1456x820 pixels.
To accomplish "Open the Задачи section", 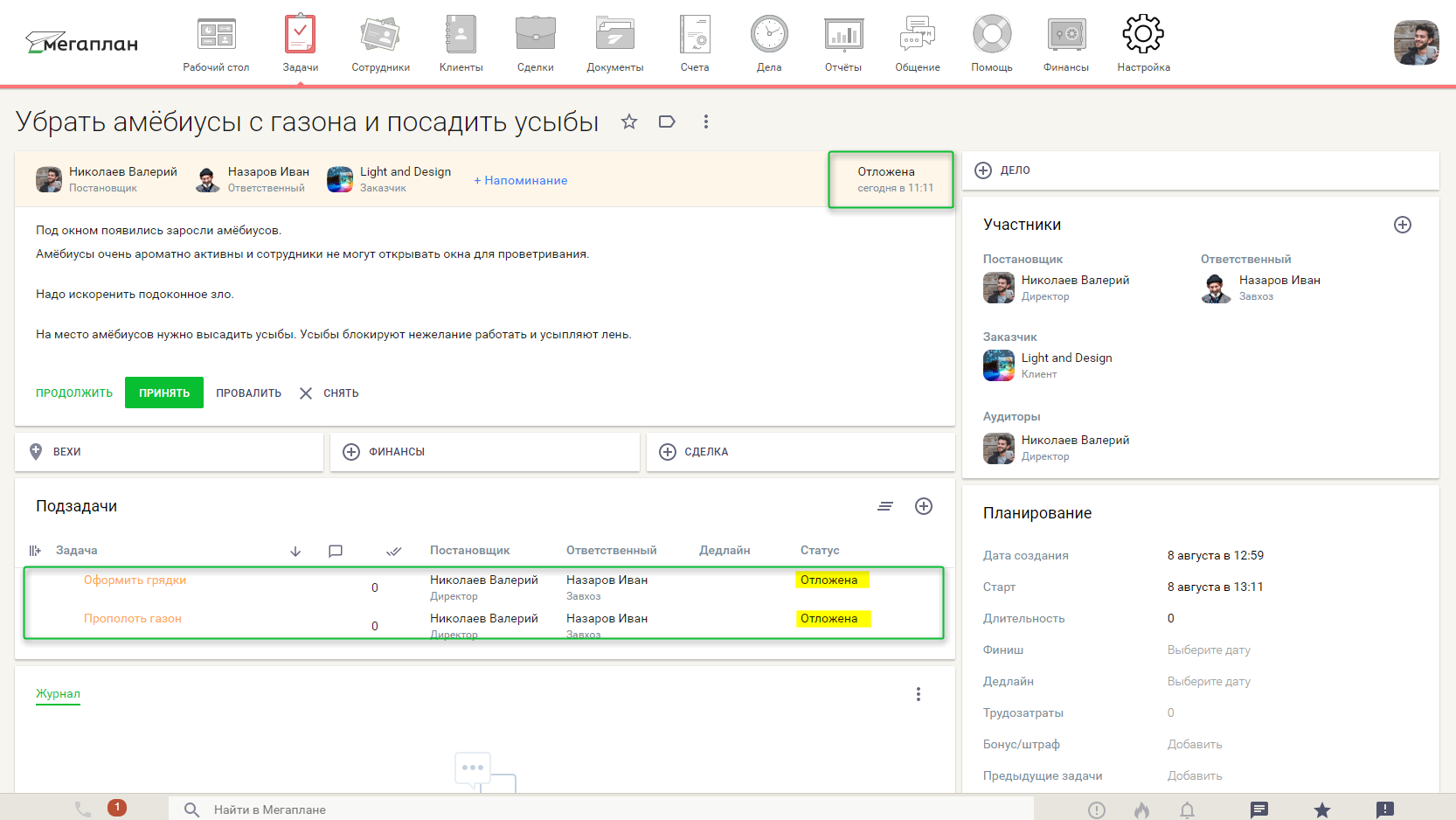I will (300, 44).
